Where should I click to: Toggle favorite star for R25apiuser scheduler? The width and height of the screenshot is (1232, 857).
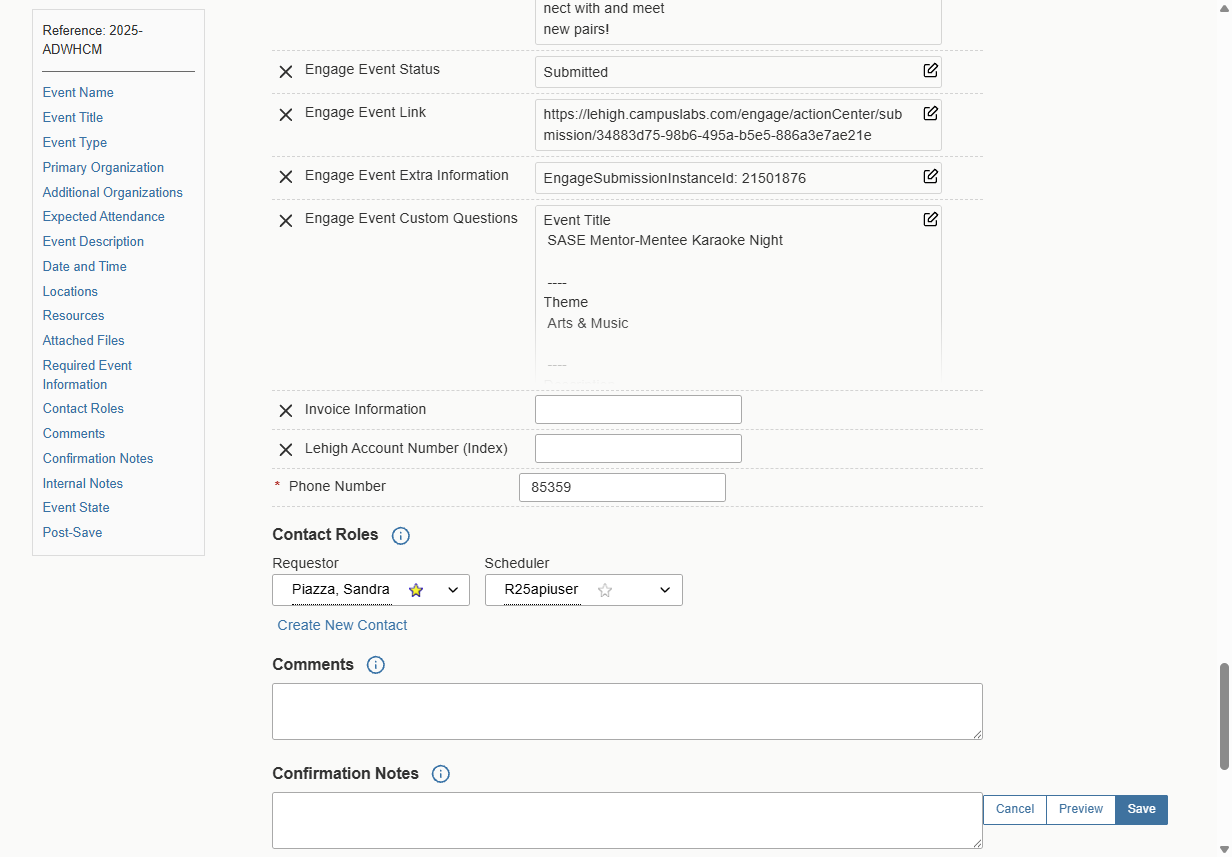click(605, 590)
